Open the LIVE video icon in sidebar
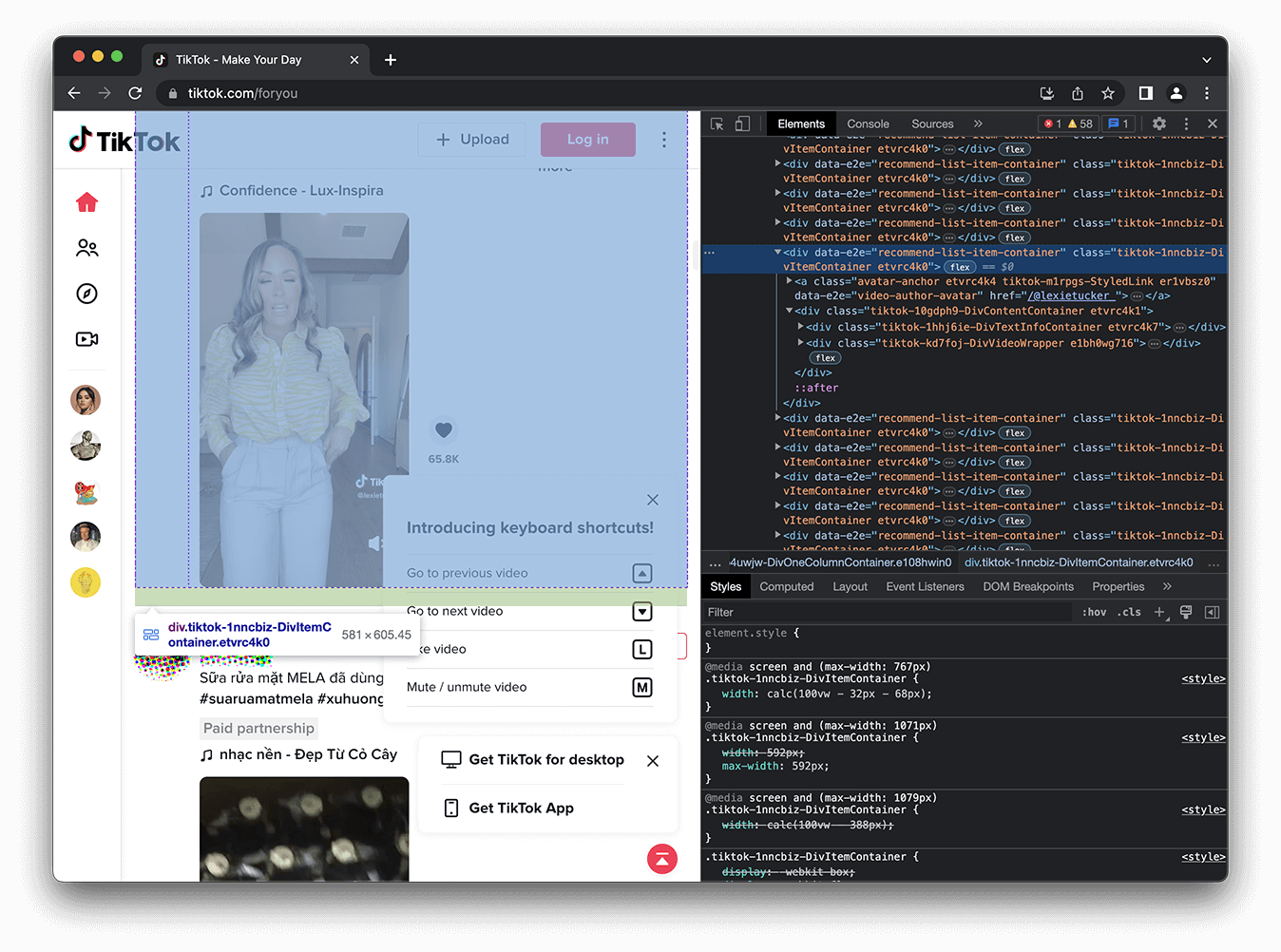This screenshot has width=1281, height=952. tap(86, 339)
